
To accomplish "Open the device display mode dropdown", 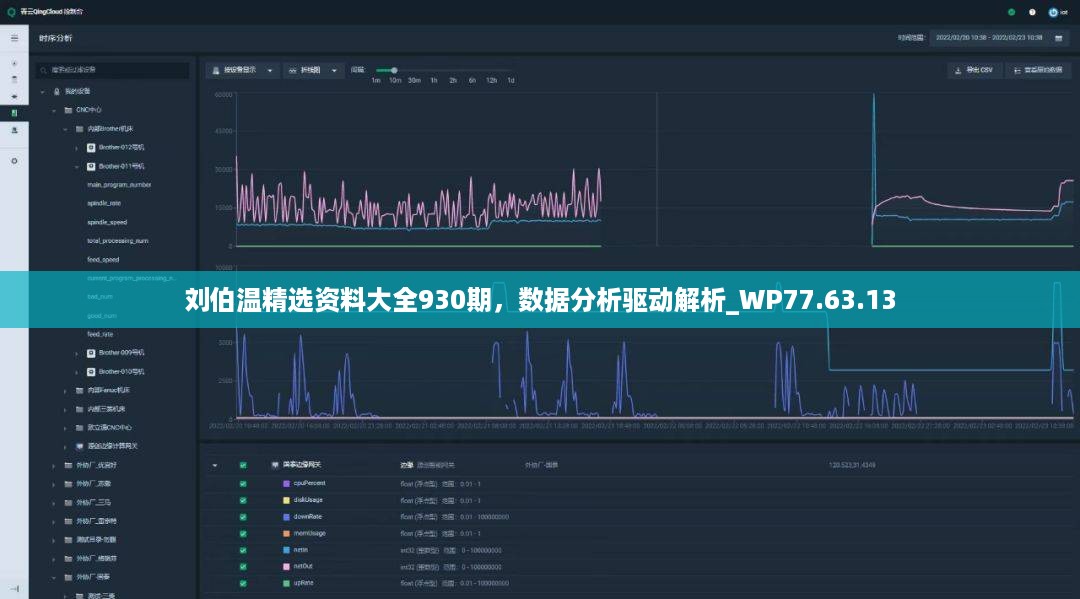I will 242,70.
